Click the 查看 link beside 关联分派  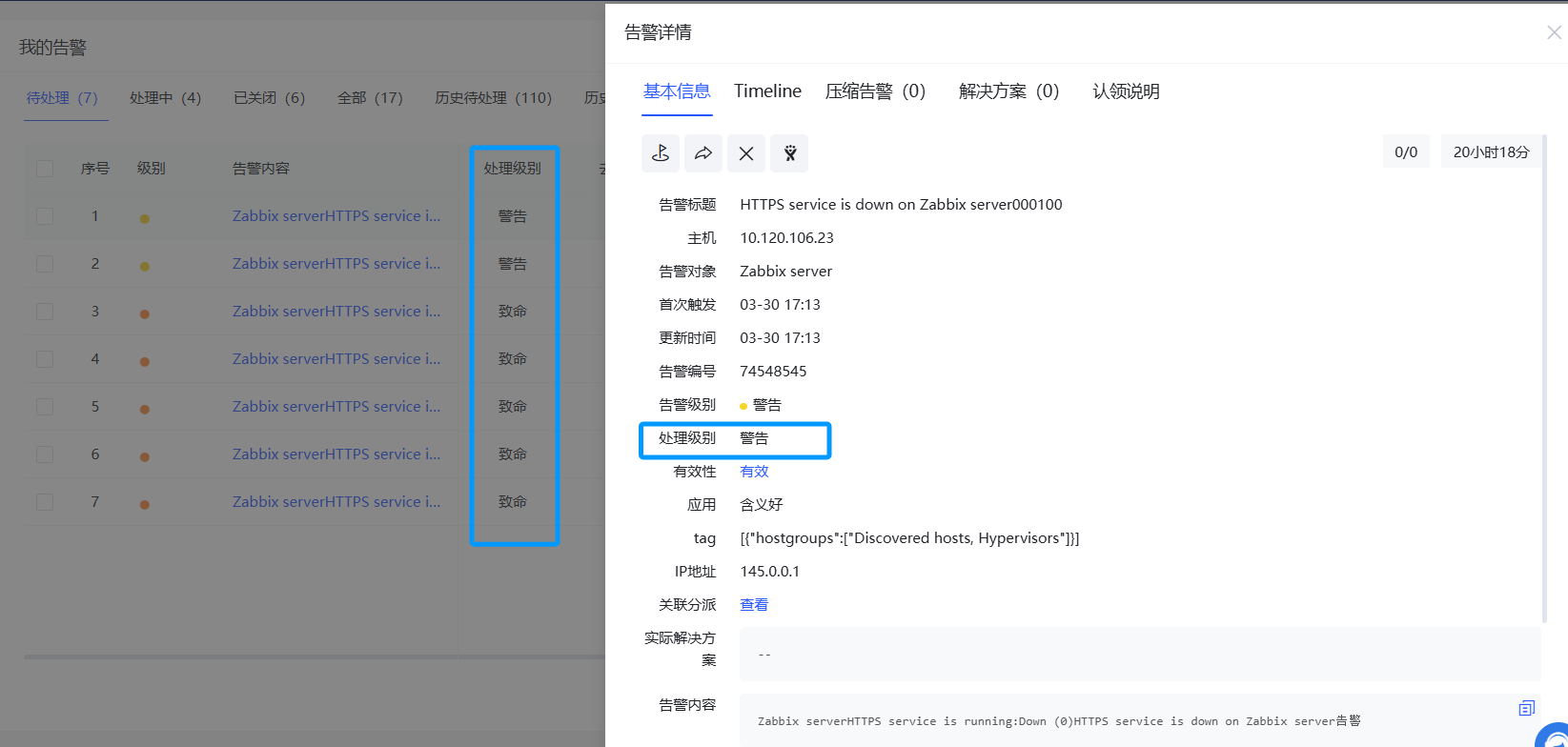(754, 605)
